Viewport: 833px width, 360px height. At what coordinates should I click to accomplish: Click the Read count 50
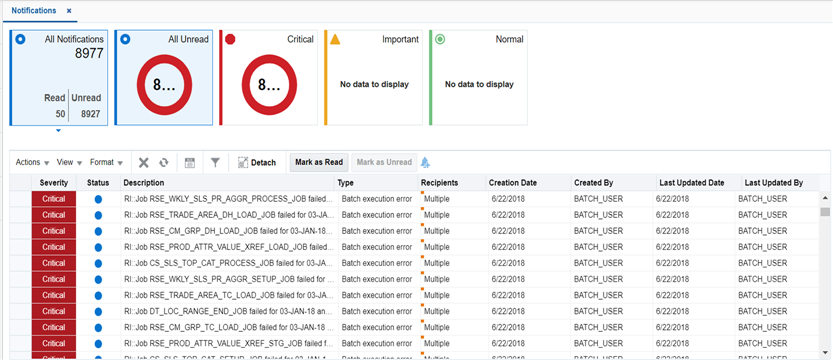coord(60,114)
